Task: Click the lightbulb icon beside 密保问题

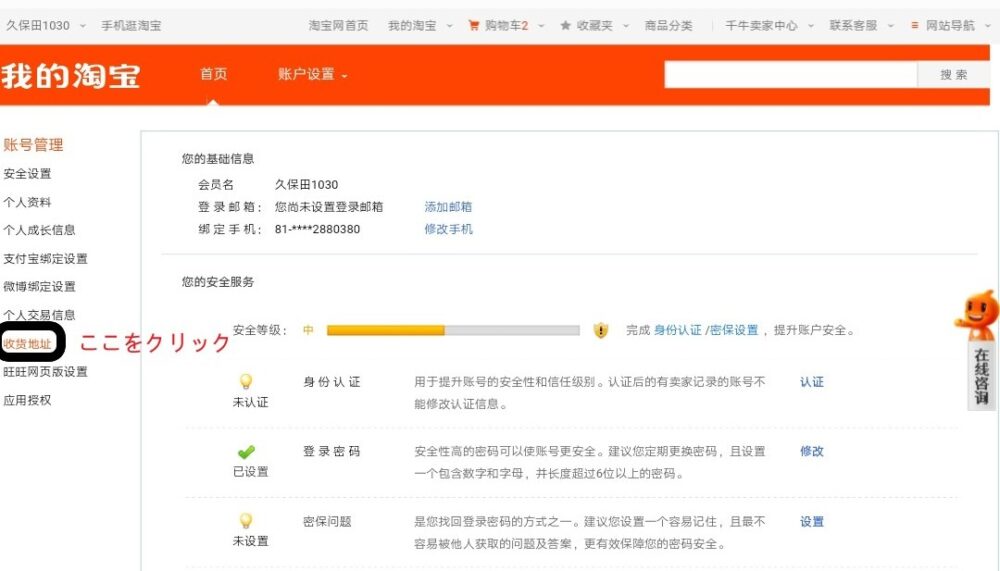Action: click(x=246, y=521)
